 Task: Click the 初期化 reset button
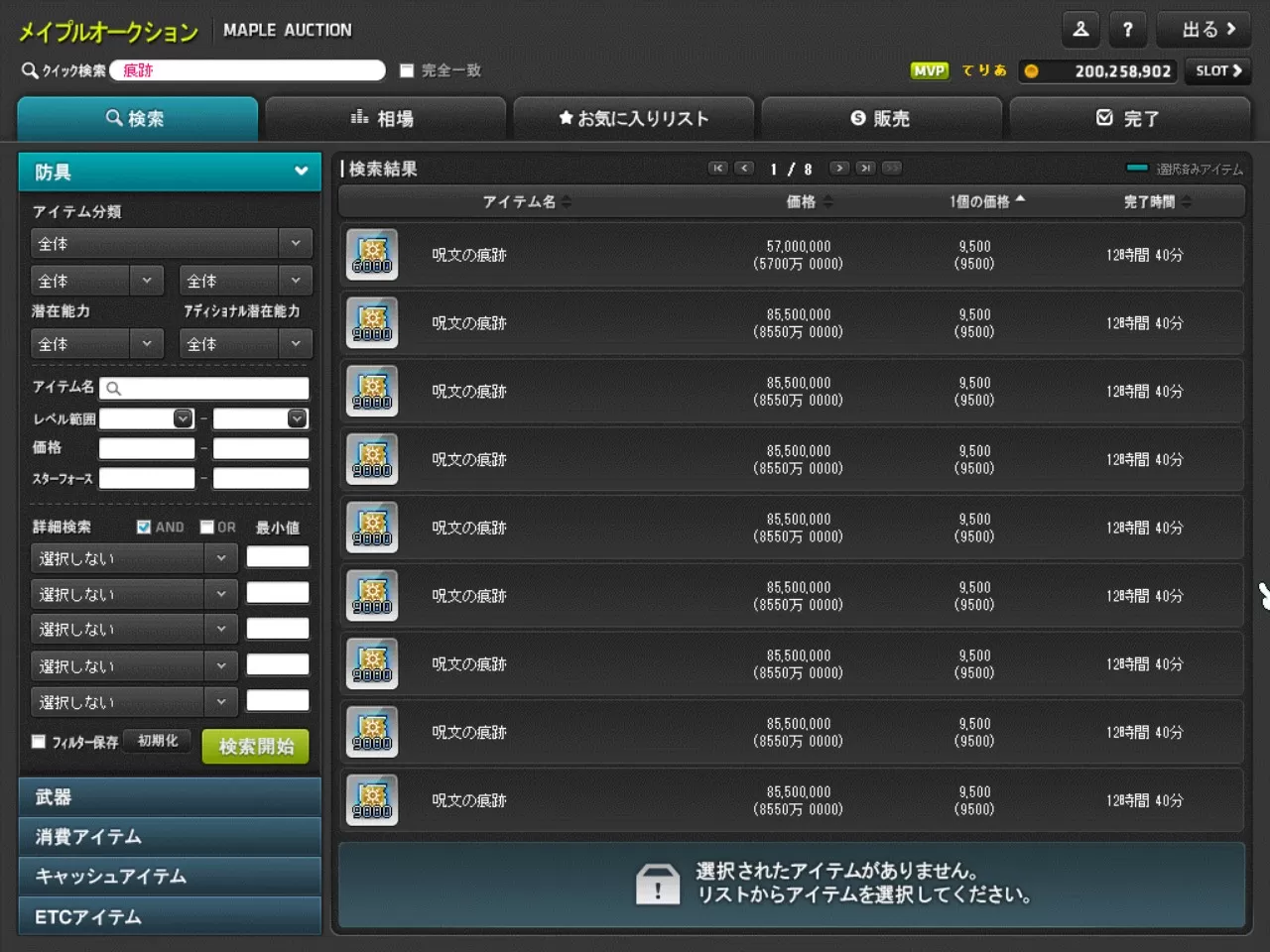click(x=158, y=741)
